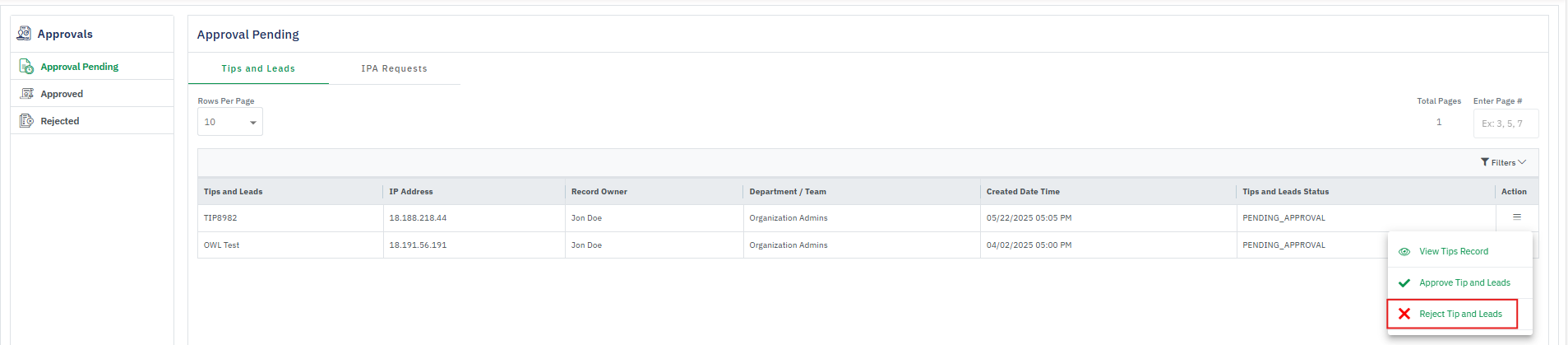This screenshot has height=345, width=1568.
Task: Click the Approved sidebar icon
Action: coord(26,94)
